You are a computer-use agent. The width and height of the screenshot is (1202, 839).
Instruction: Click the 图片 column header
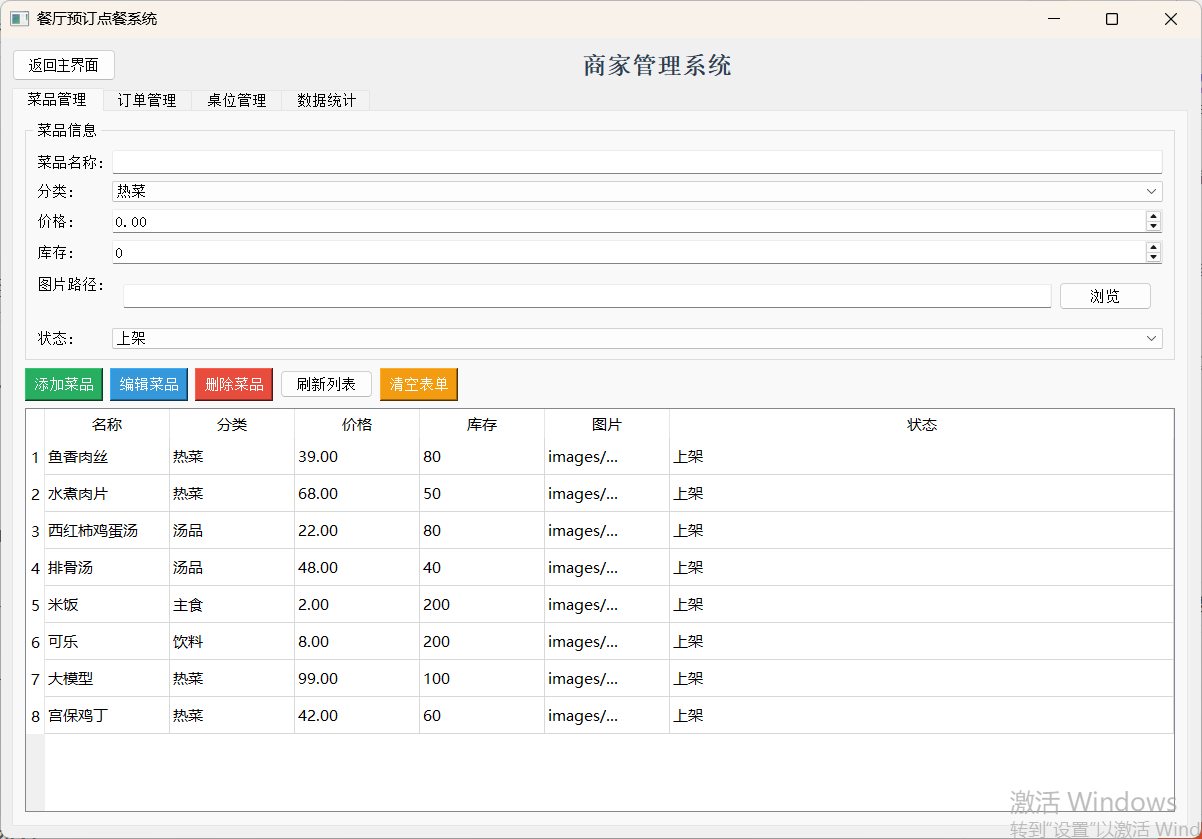point(607,424)
